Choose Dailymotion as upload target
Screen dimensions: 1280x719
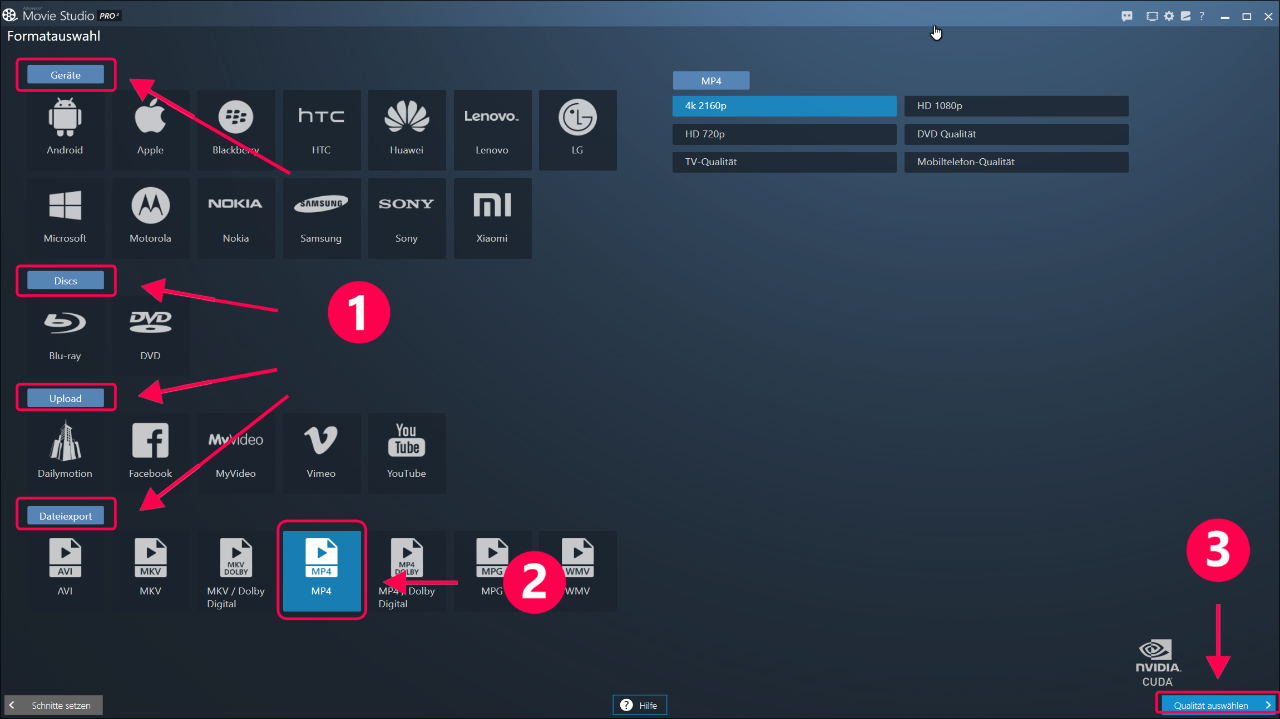(65, 453)
